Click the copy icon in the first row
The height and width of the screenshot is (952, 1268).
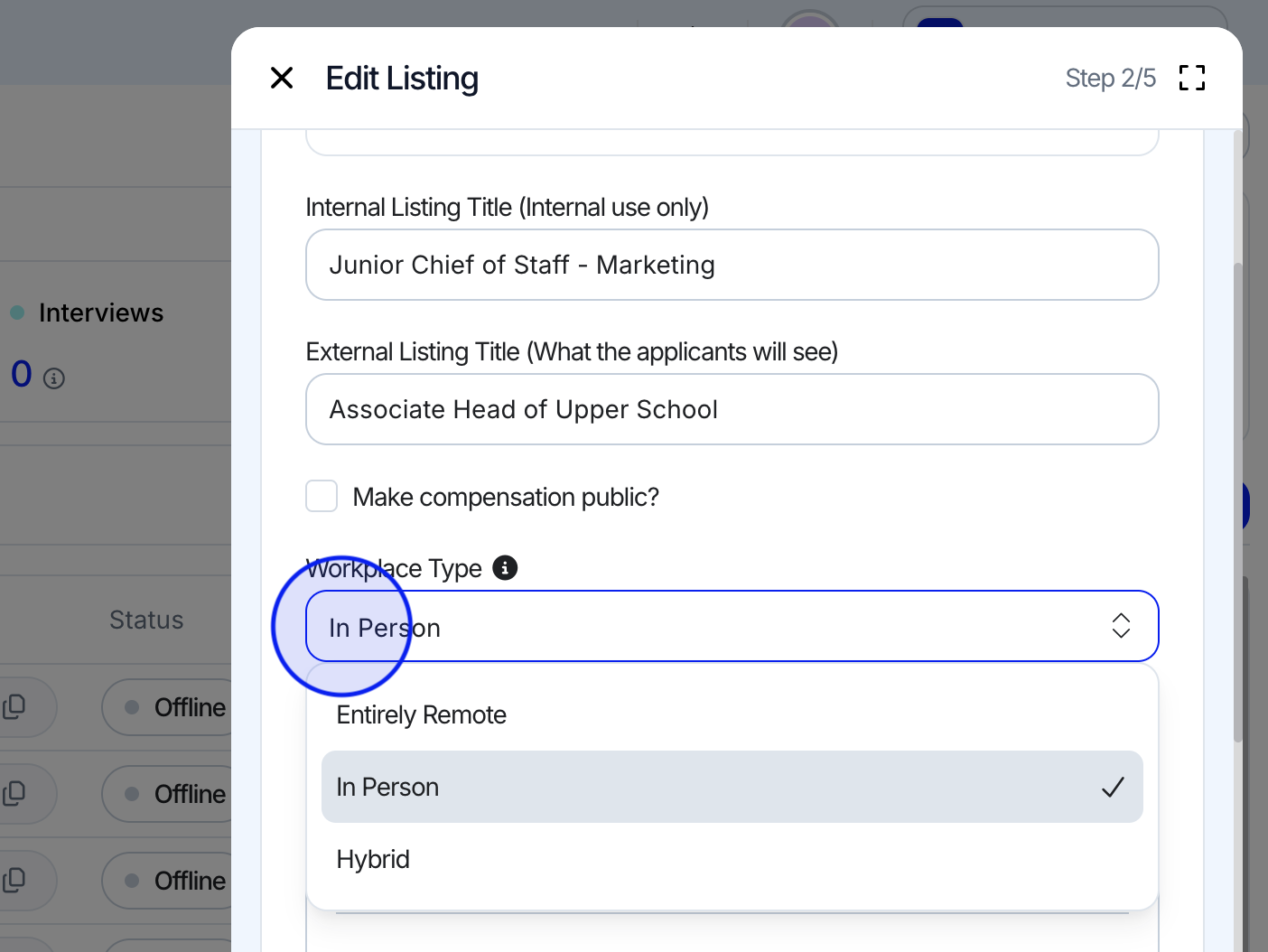click(14, 707)
